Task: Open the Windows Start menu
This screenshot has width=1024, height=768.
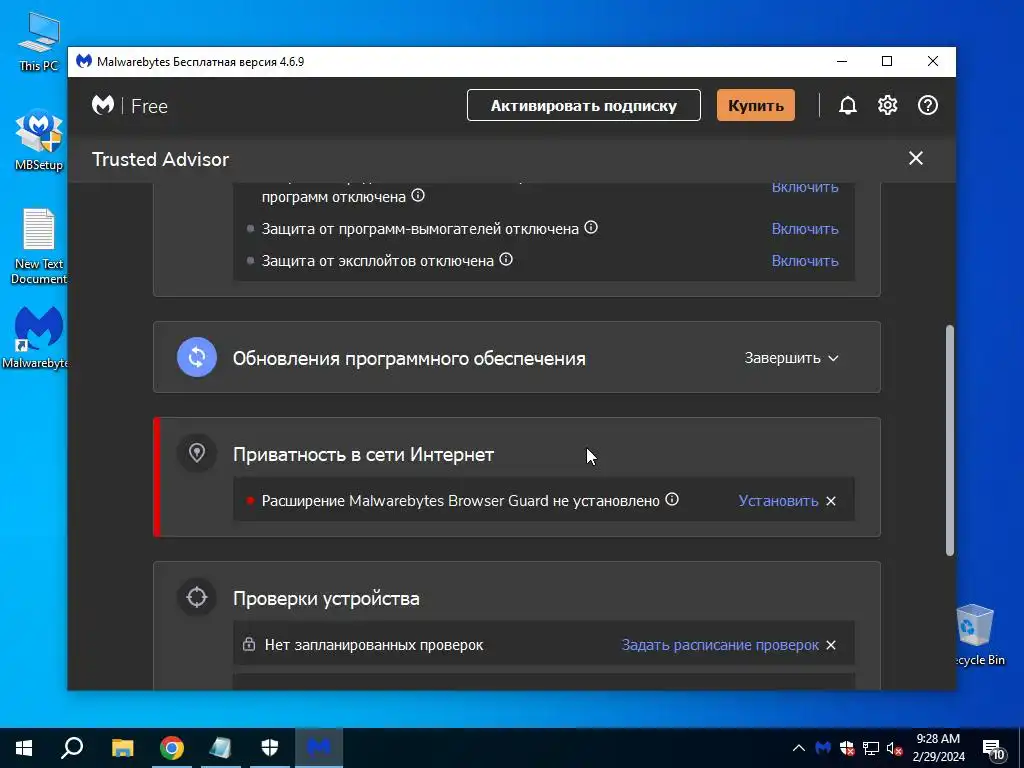Action: pos(24,748)
